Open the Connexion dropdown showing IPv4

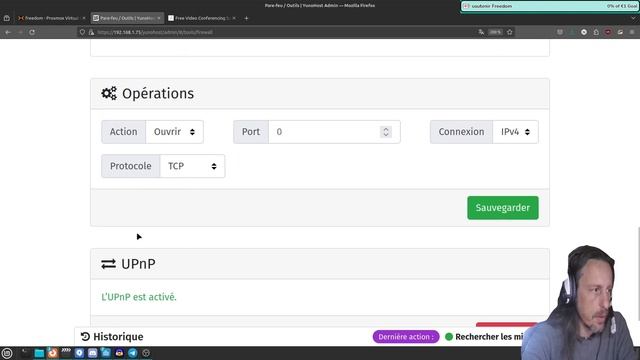(x=515, y=132)
